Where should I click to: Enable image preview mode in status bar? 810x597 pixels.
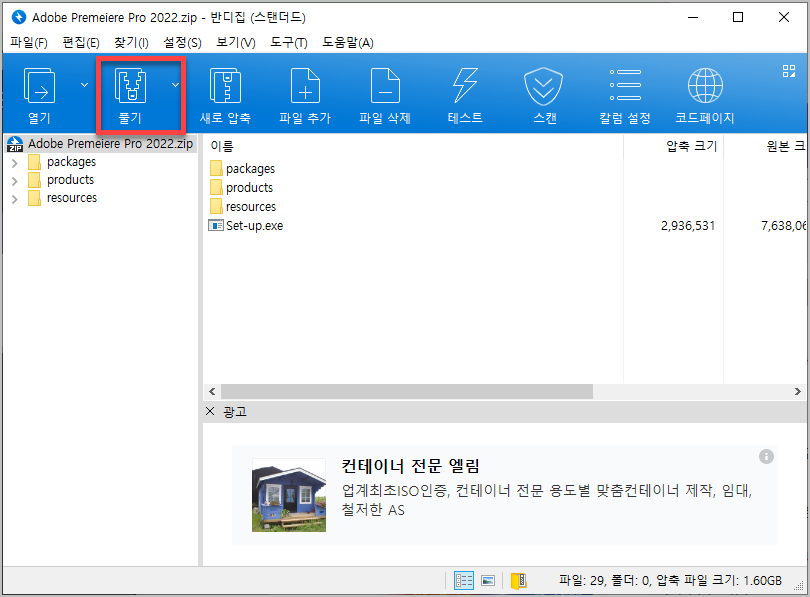(487, 580)
